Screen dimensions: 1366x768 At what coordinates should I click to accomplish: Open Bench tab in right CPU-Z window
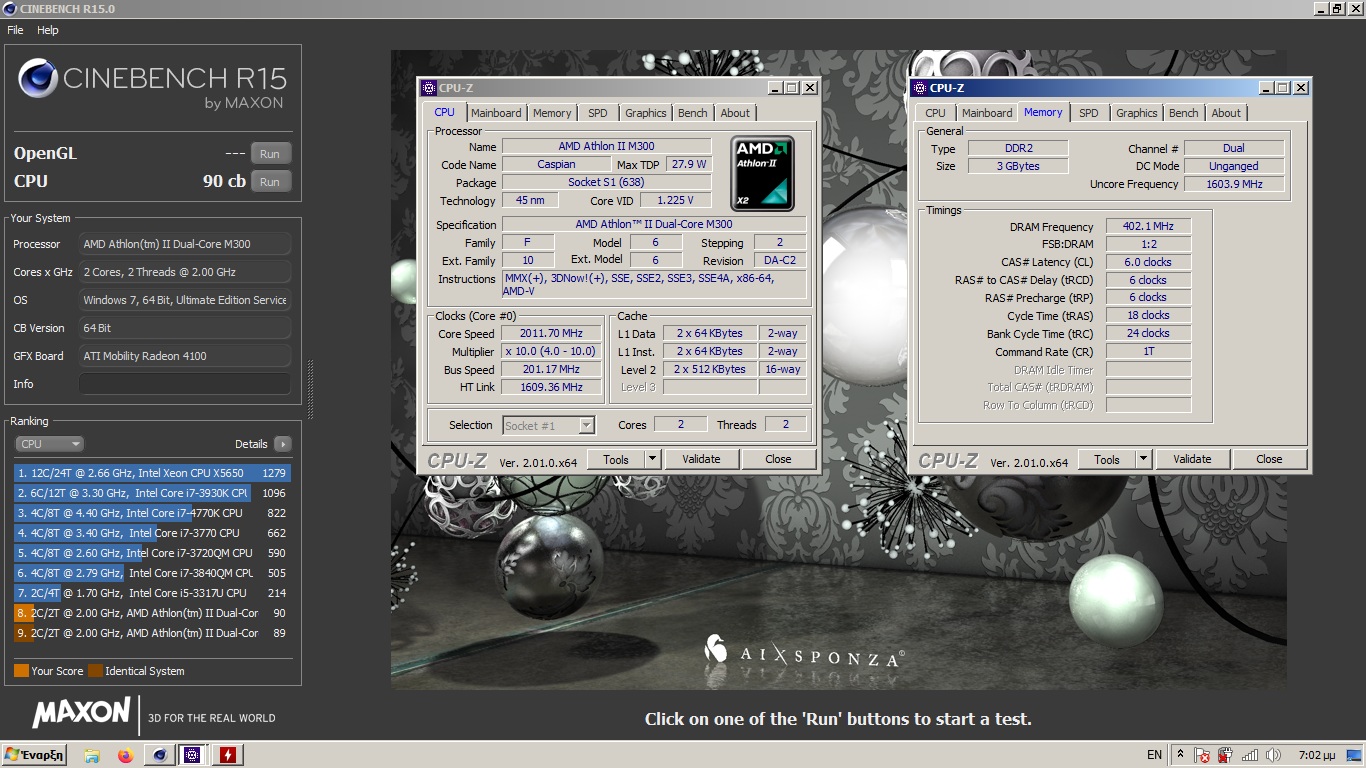[1183, 113]
